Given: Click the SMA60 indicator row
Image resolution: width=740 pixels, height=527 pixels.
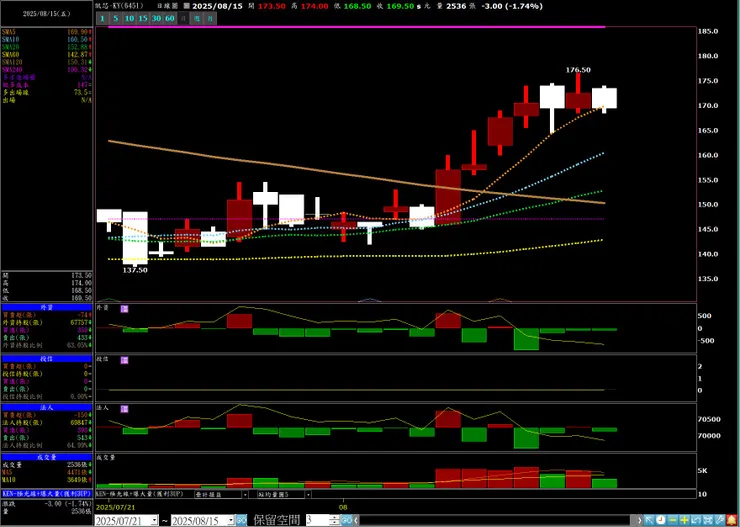Looking at the screenshot, I should coord(47,54).
